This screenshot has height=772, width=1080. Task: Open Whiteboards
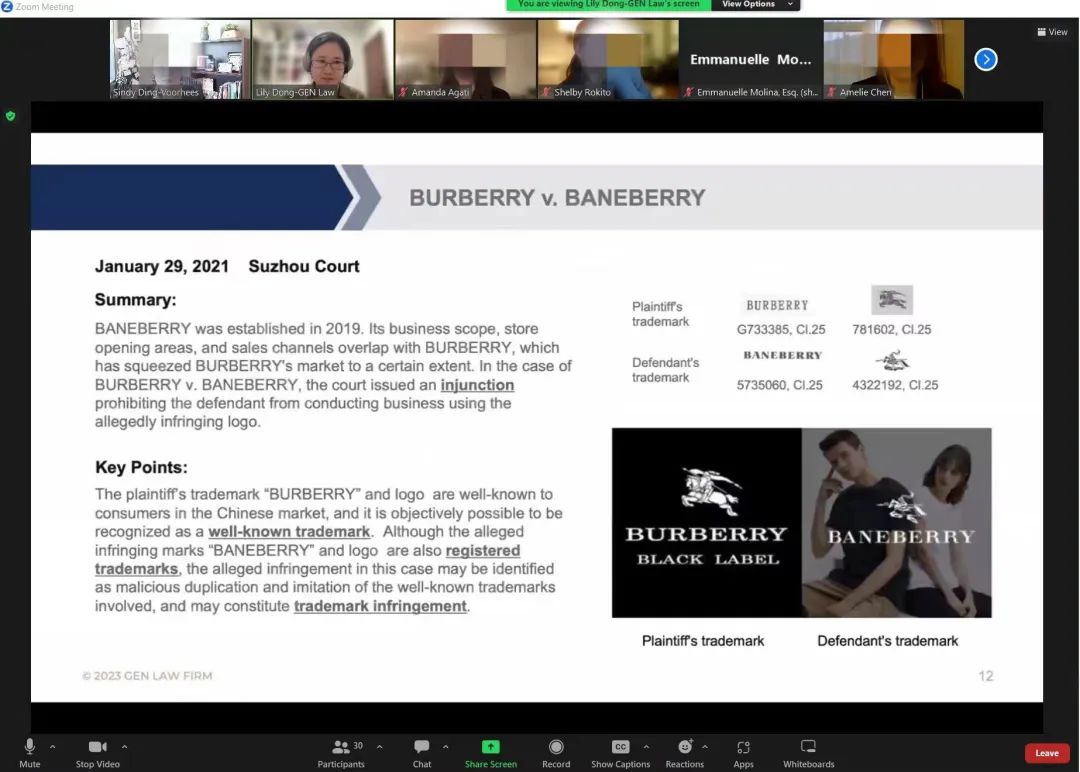[809, 752]
